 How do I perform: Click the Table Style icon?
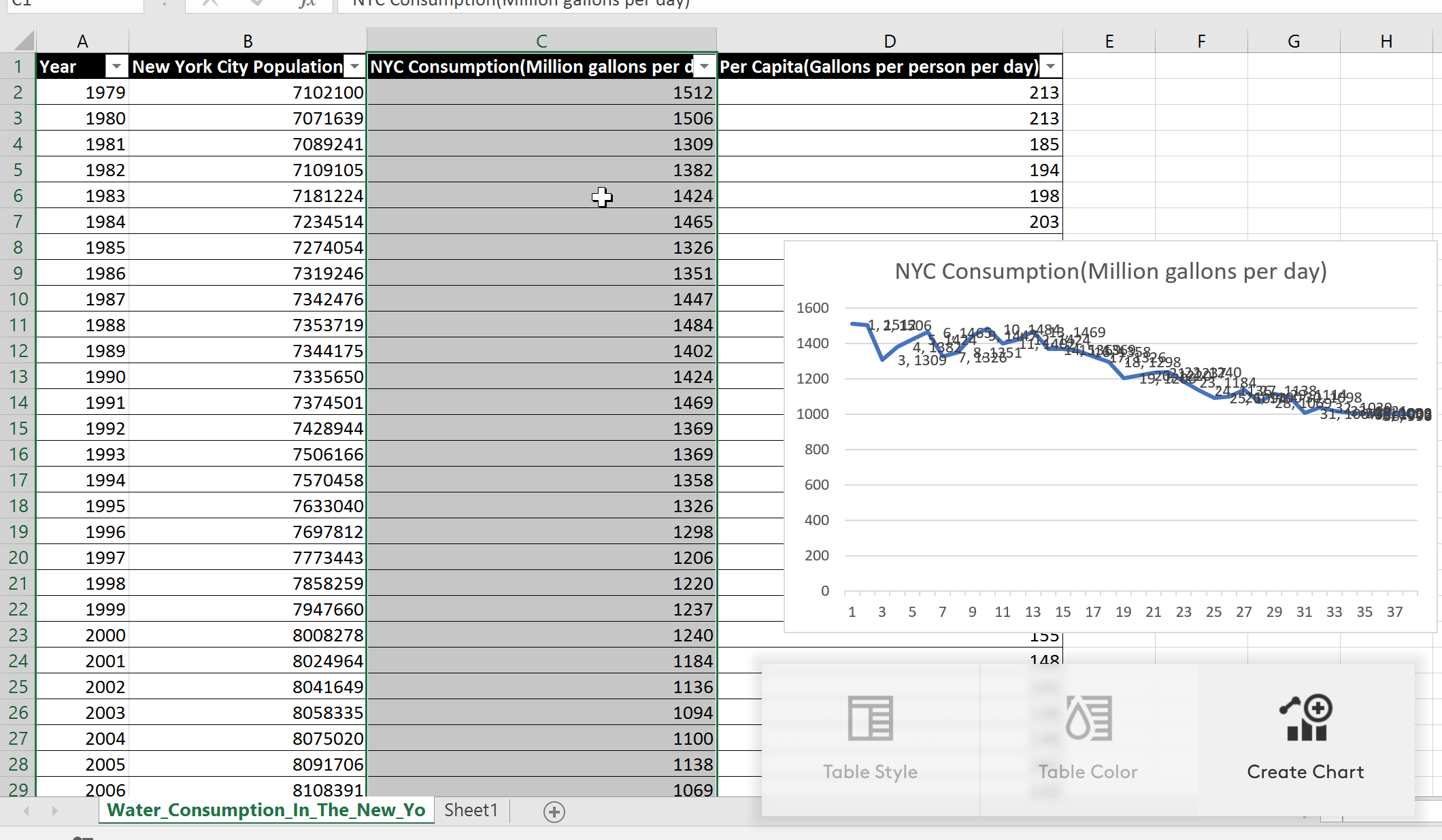[870, 718]
